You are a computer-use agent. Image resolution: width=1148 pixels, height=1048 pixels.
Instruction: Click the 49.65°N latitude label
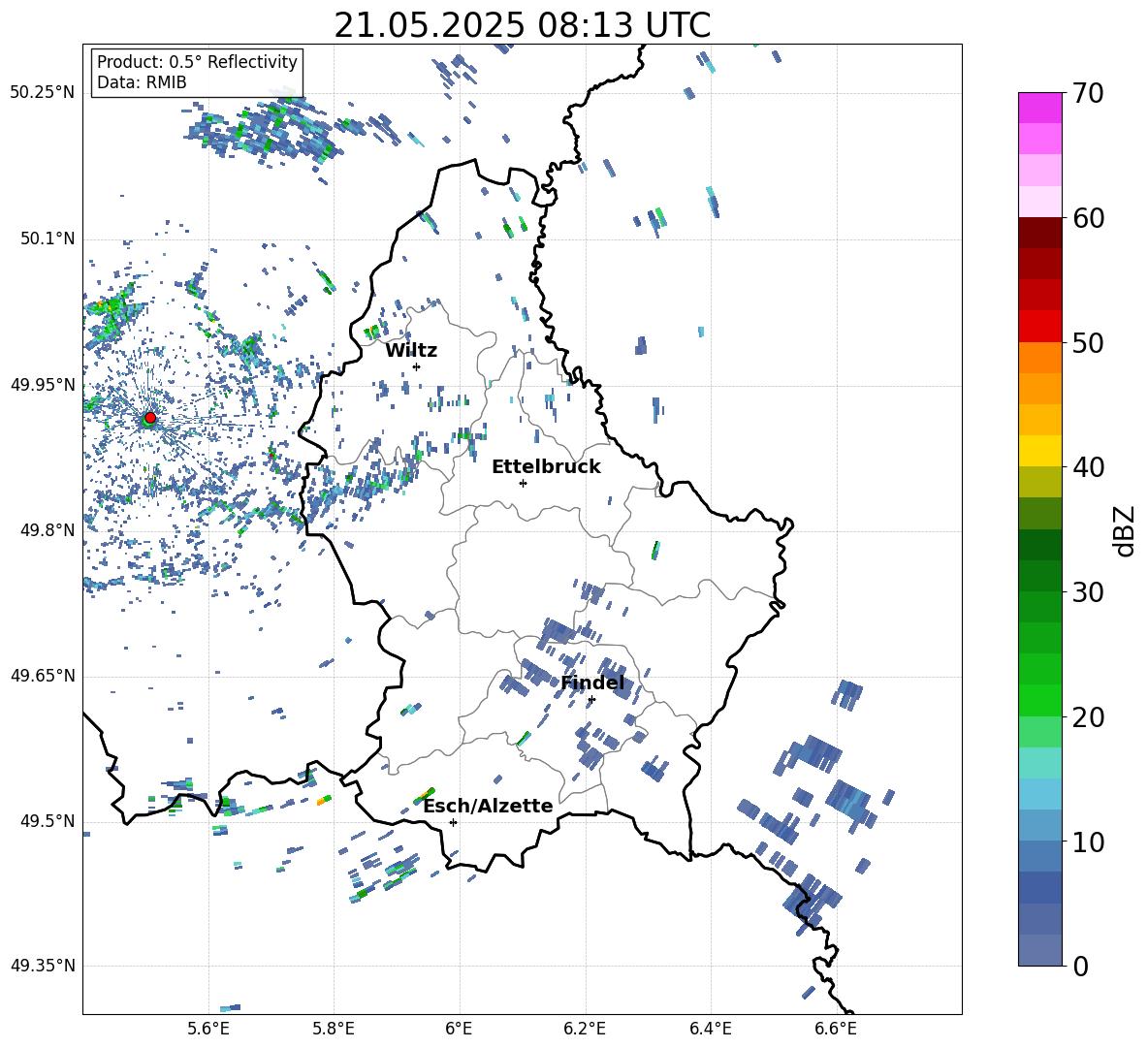(x=43, y=676)
